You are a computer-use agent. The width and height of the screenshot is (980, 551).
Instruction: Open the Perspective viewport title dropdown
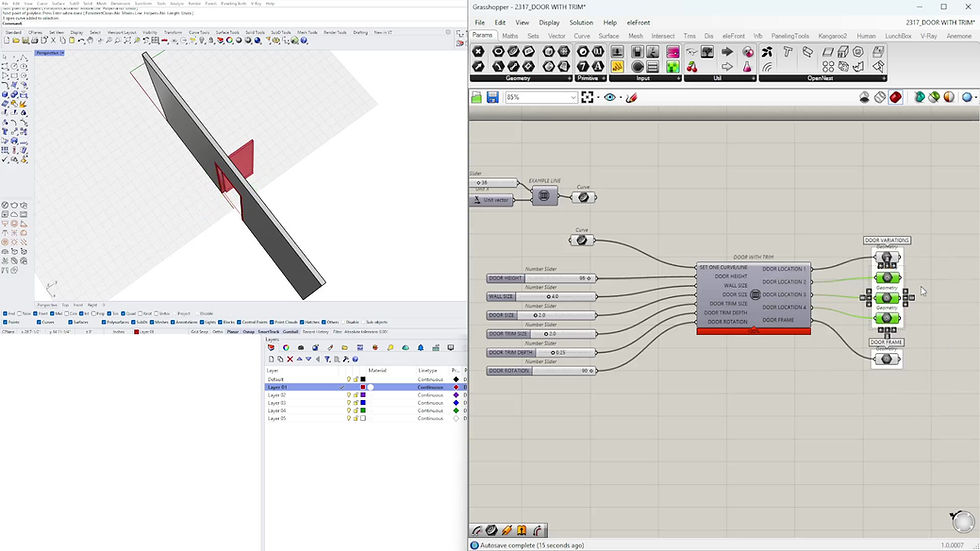[62, 53]
